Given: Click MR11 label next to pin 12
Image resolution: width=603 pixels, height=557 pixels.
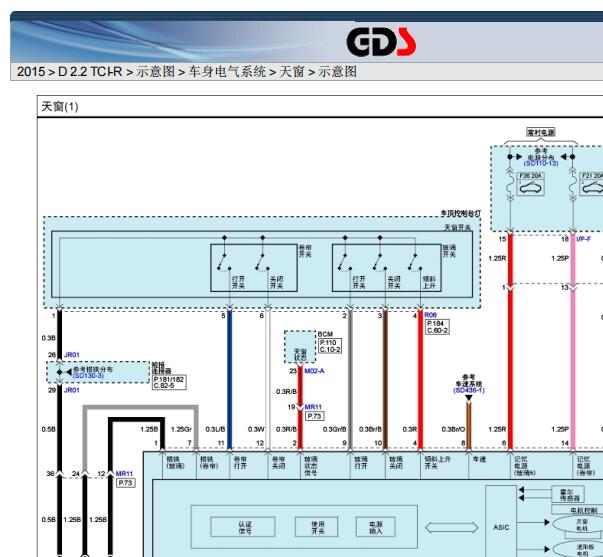Looking at the screenshot, I should (x=124, y=474).
